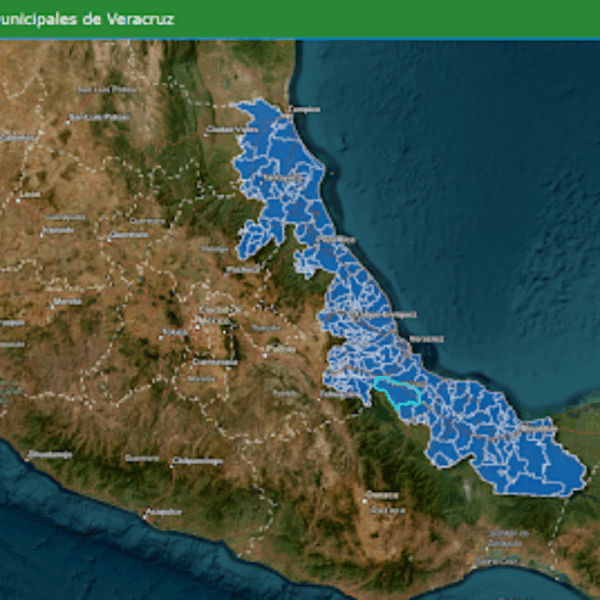Select the Puebla city label
The width and height of the screenshot is (600, 600).
point(282,350)
